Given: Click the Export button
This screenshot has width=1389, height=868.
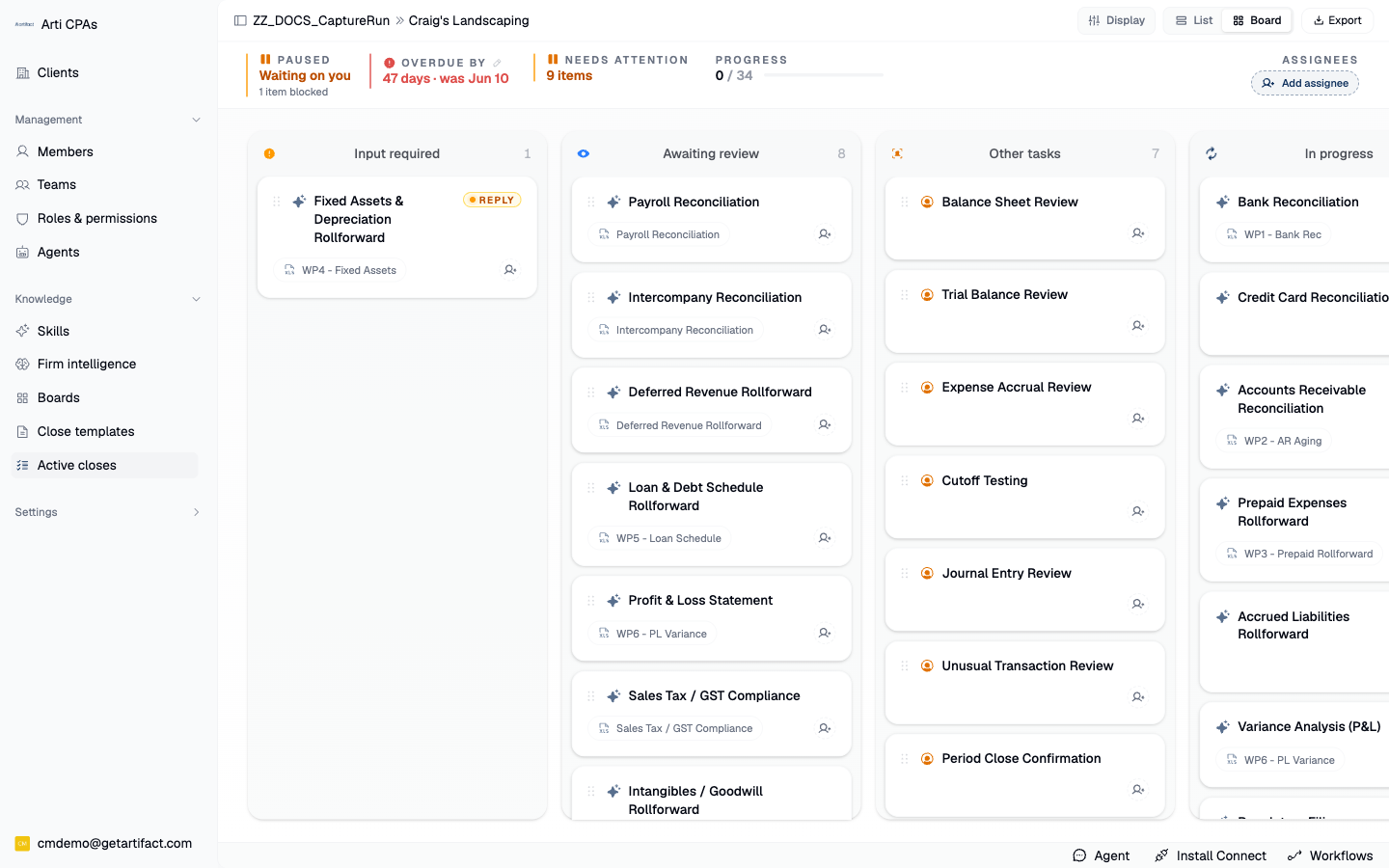Looking at the screenshot, I should [x=1337, y=20].
